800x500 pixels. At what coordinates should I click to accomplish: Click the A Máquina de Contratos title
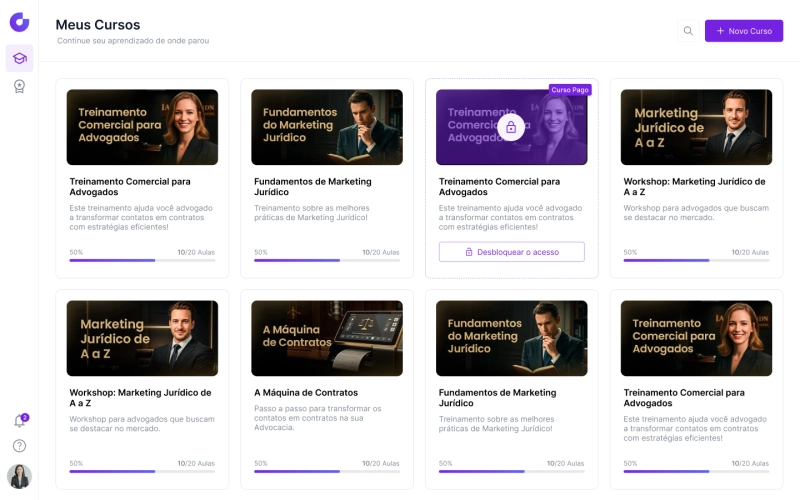point(306,393)
